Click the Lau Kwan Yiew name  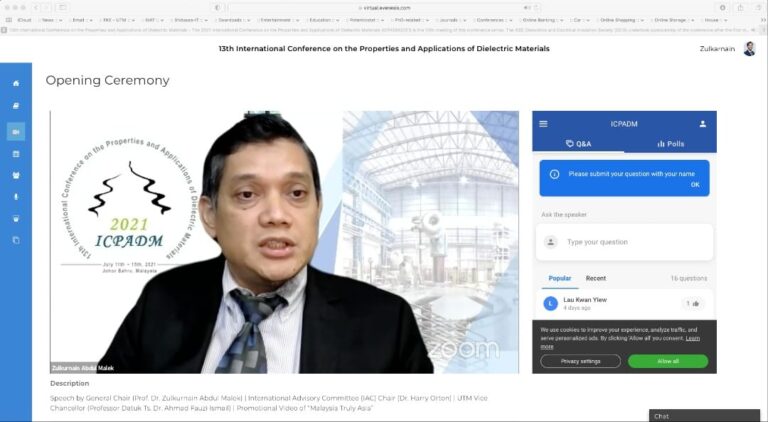585,300
